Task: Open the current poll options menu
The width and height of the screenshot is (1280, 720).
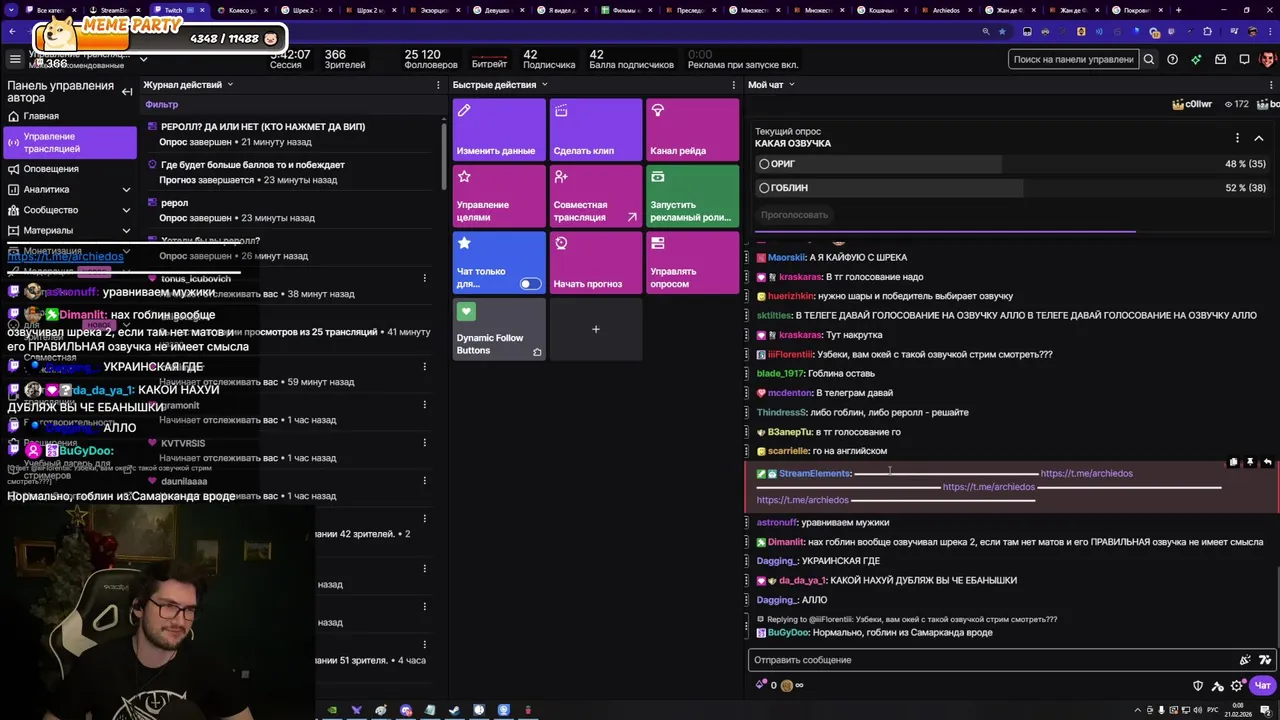Action: pyautogui.click(x=1237, y=138)
